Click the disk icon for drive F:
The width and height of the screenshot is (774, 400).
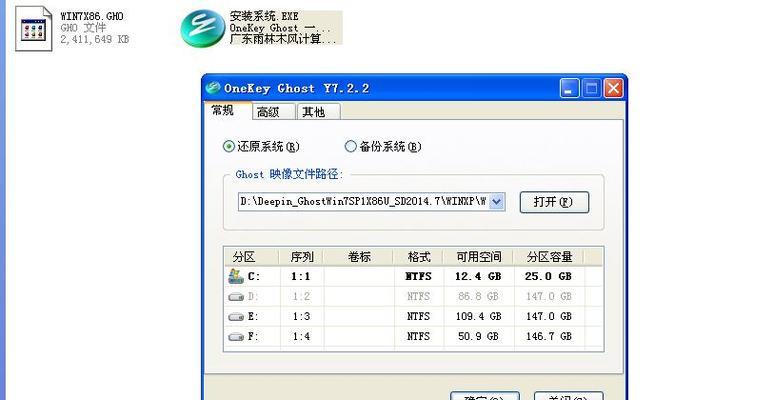(x=236, y=337)
